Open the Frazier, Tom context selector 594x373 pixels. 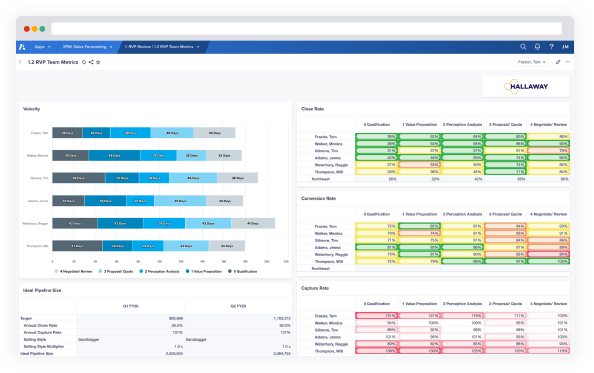pyautogui.click(x=531, y=62)
